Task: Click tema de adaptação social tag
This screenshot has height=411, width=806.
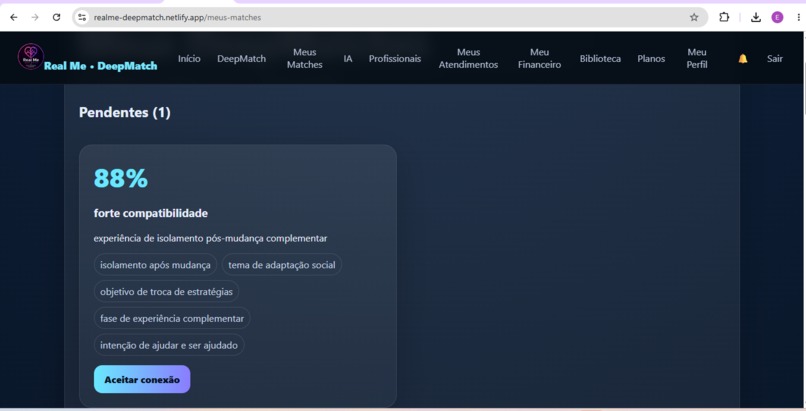Action: pos(282,265)
